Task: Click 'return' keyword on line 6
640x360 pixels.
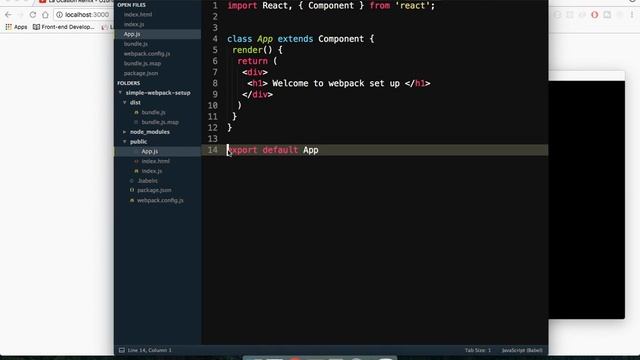Action: pyautogui.click(x=253, y=61)
